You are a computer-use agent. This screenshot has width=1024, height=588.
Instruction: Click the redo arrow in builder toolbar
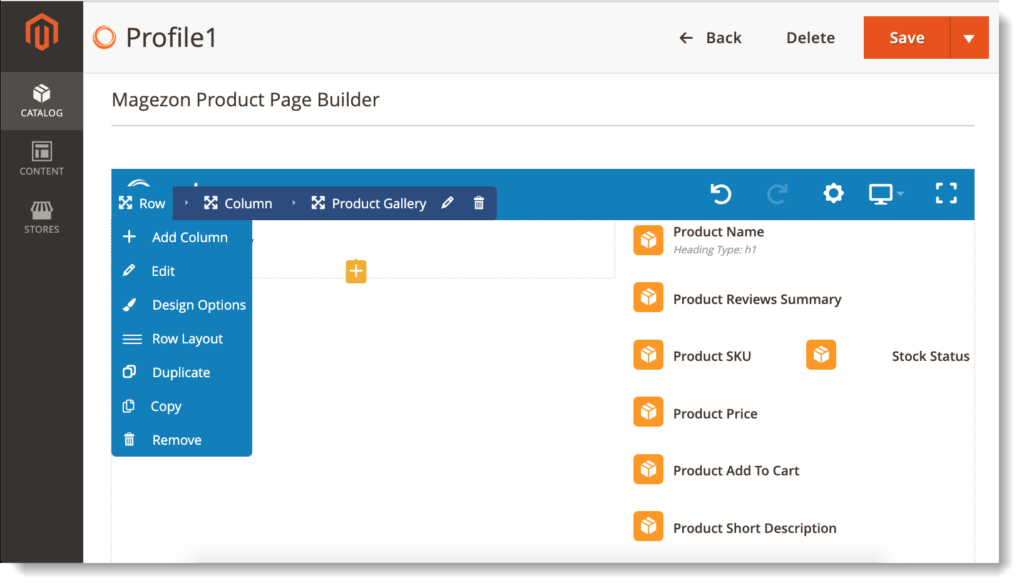[777, 193]
